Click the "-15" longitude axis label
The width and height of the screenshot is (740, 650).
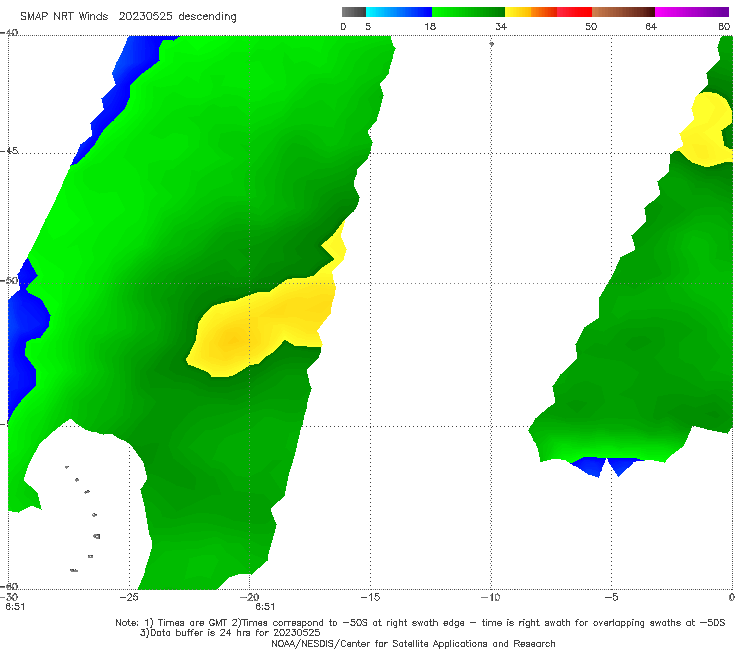pos(370,597)
